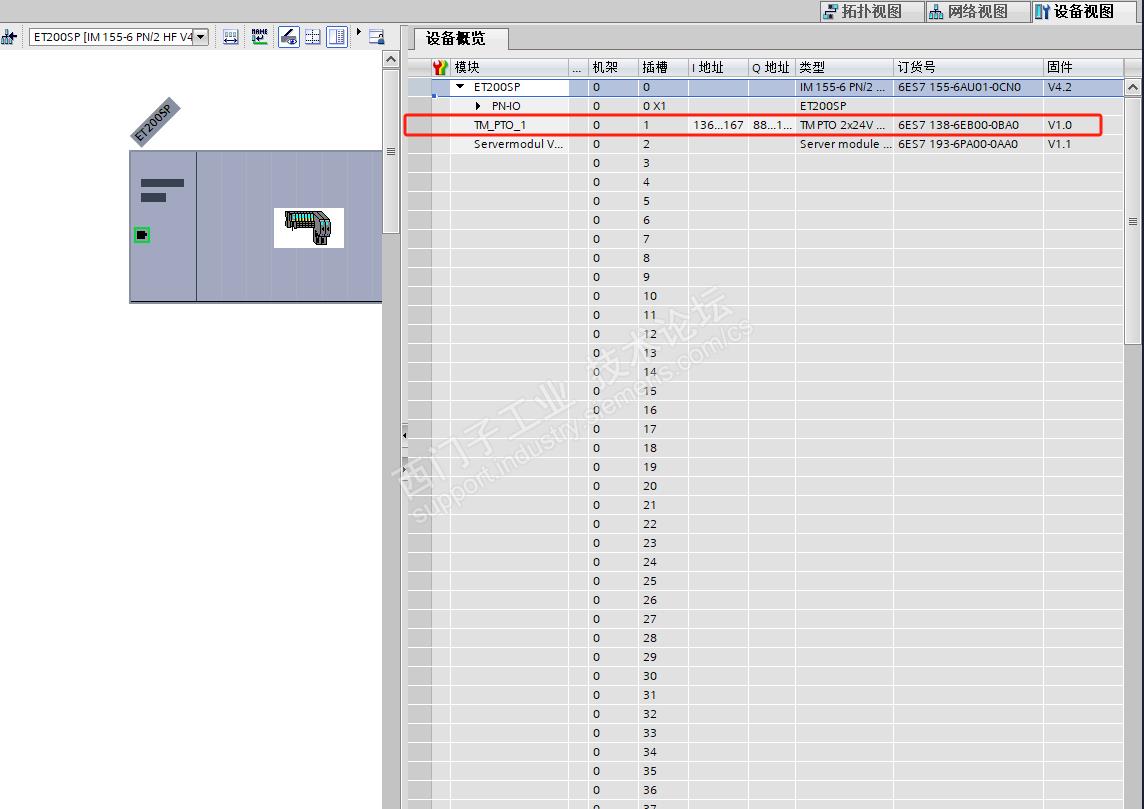Expand the PN-IO tree row
The width and height of the screenshot is (1144, 809).
pos(479,106)
